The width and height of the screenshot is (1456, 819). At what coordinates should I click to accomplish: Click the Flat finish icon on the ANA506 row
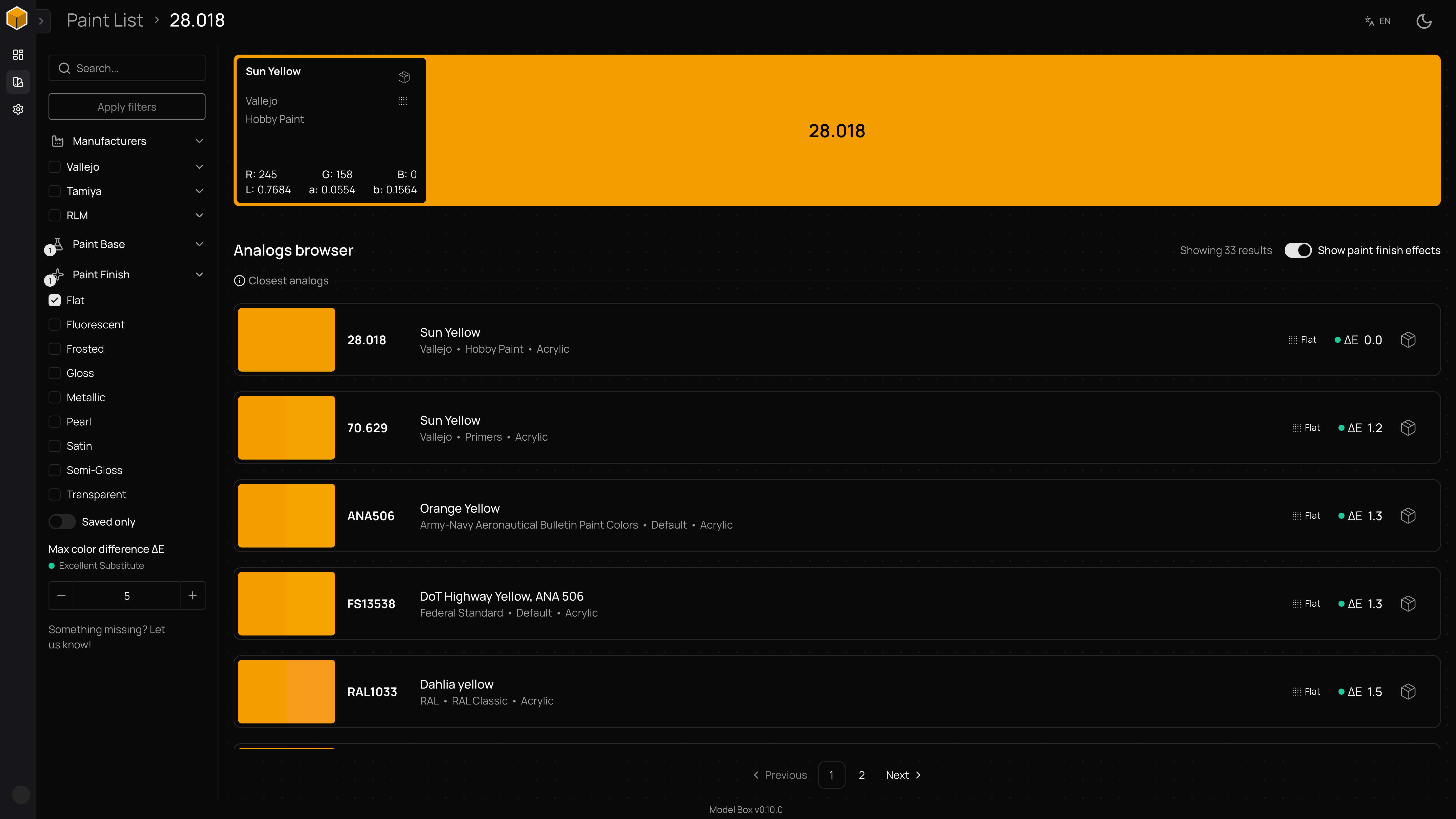tap(1296, 515)
